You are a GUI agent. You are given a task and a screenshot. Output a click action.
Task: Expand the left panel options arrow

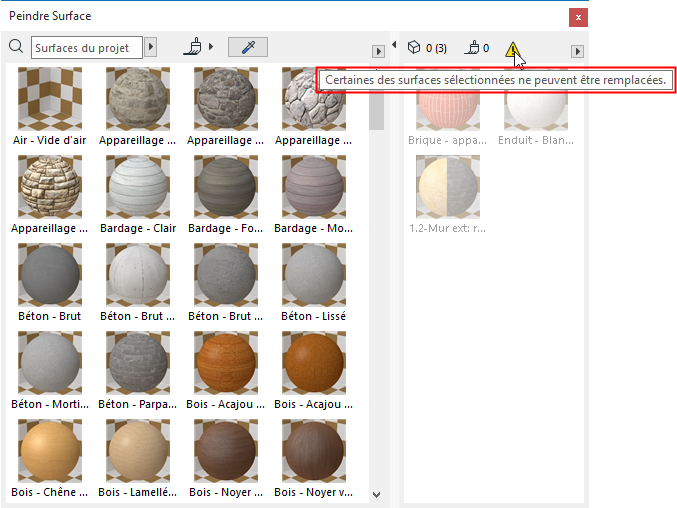pyautogui.click(x=378, y=51)
